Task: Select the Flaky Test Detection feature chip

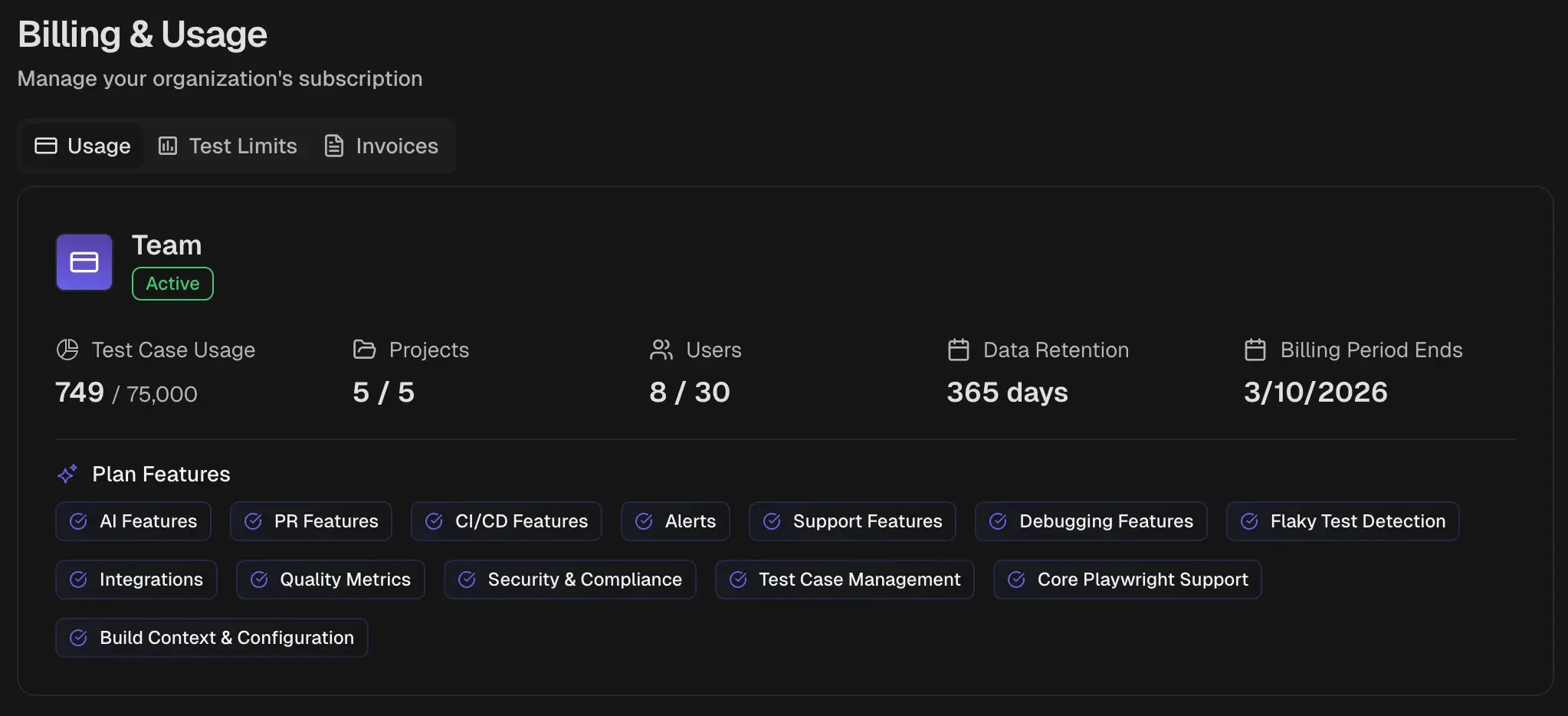Action: point(1343,521)
